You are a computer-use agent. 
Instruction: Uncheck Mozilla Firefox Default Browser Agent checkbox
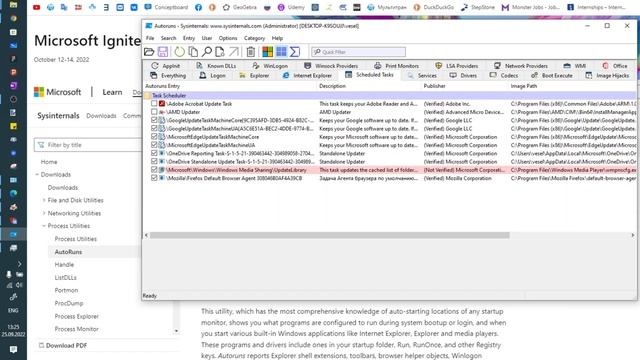(154, 178)
